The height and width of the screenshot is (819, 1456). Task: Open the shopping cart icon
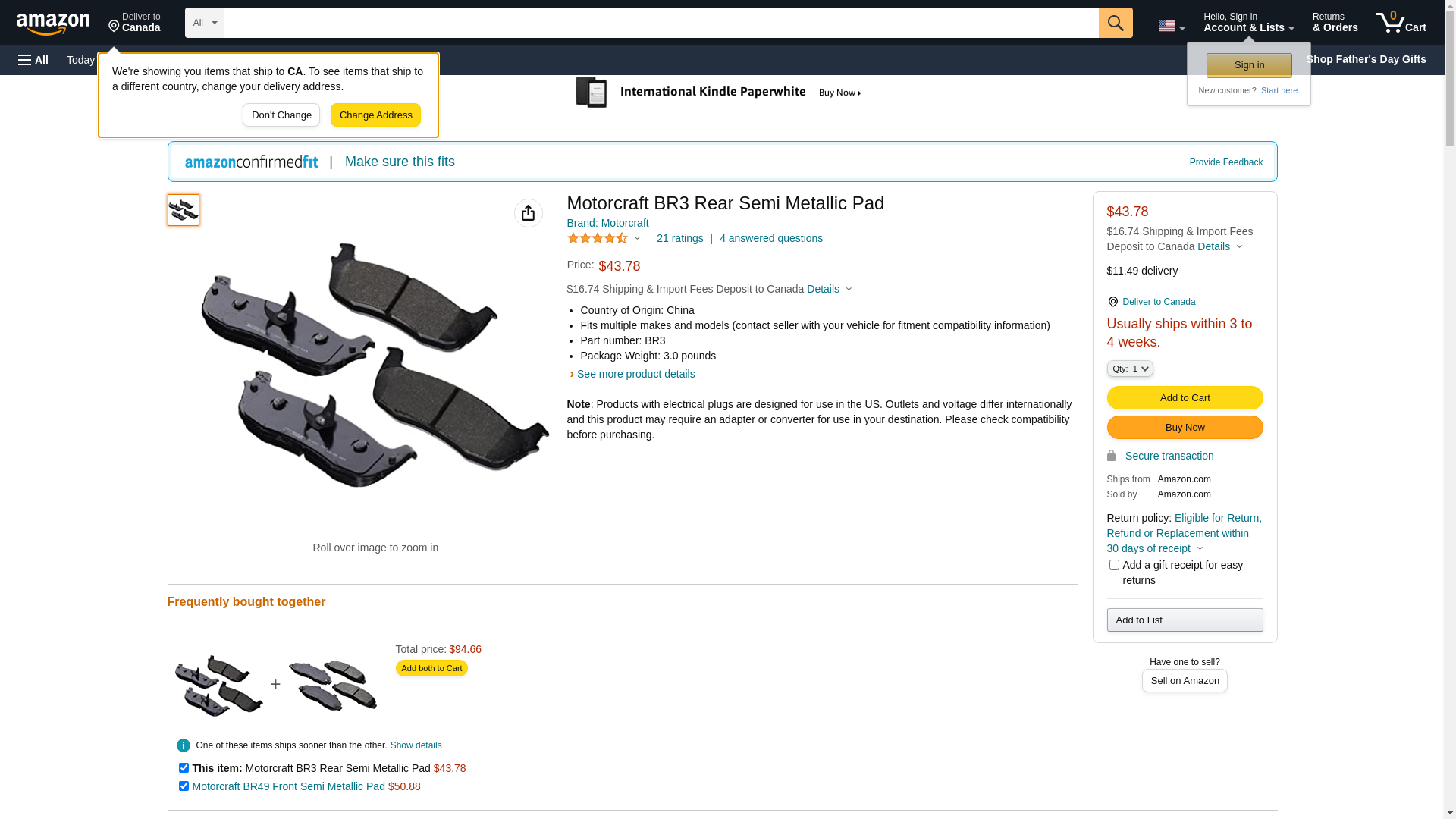1401,23
